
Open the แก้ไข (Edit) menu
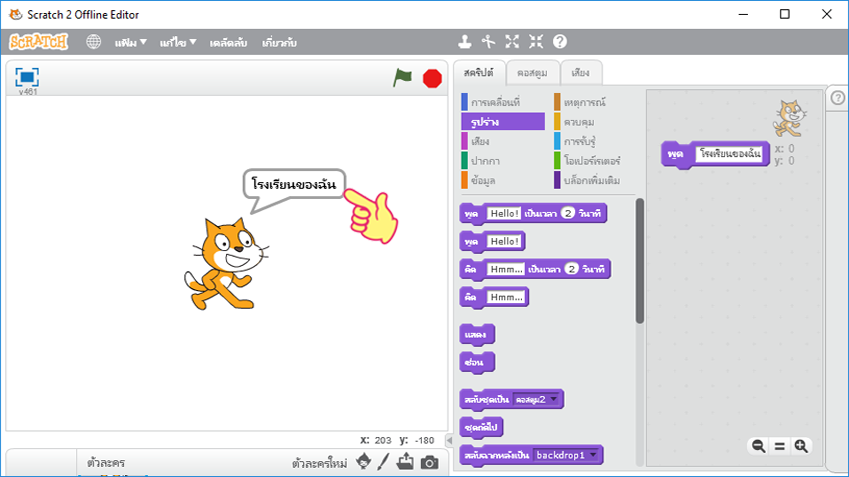(178, 42)
